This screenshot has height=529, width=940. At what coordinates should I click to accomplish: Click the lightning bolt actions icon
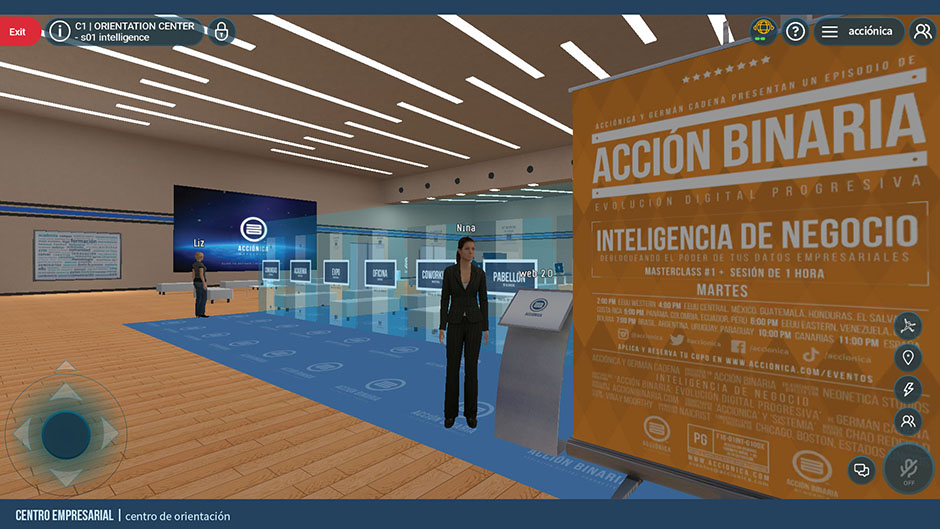[x=908, y=389]
